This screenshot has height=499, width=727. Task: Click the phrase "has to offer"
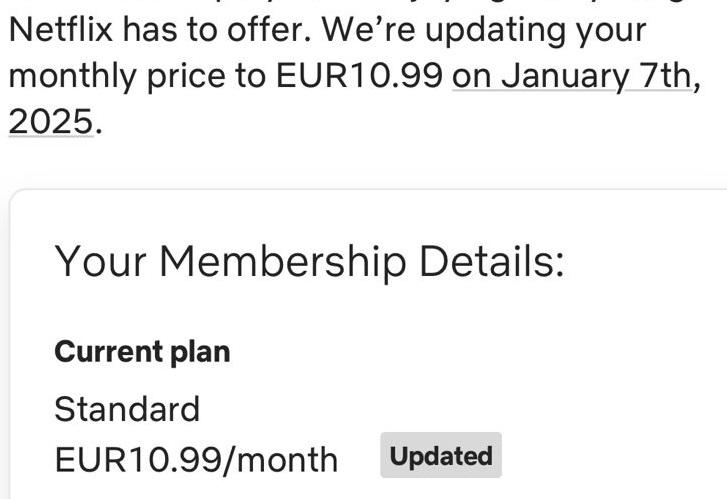[211, 29]
